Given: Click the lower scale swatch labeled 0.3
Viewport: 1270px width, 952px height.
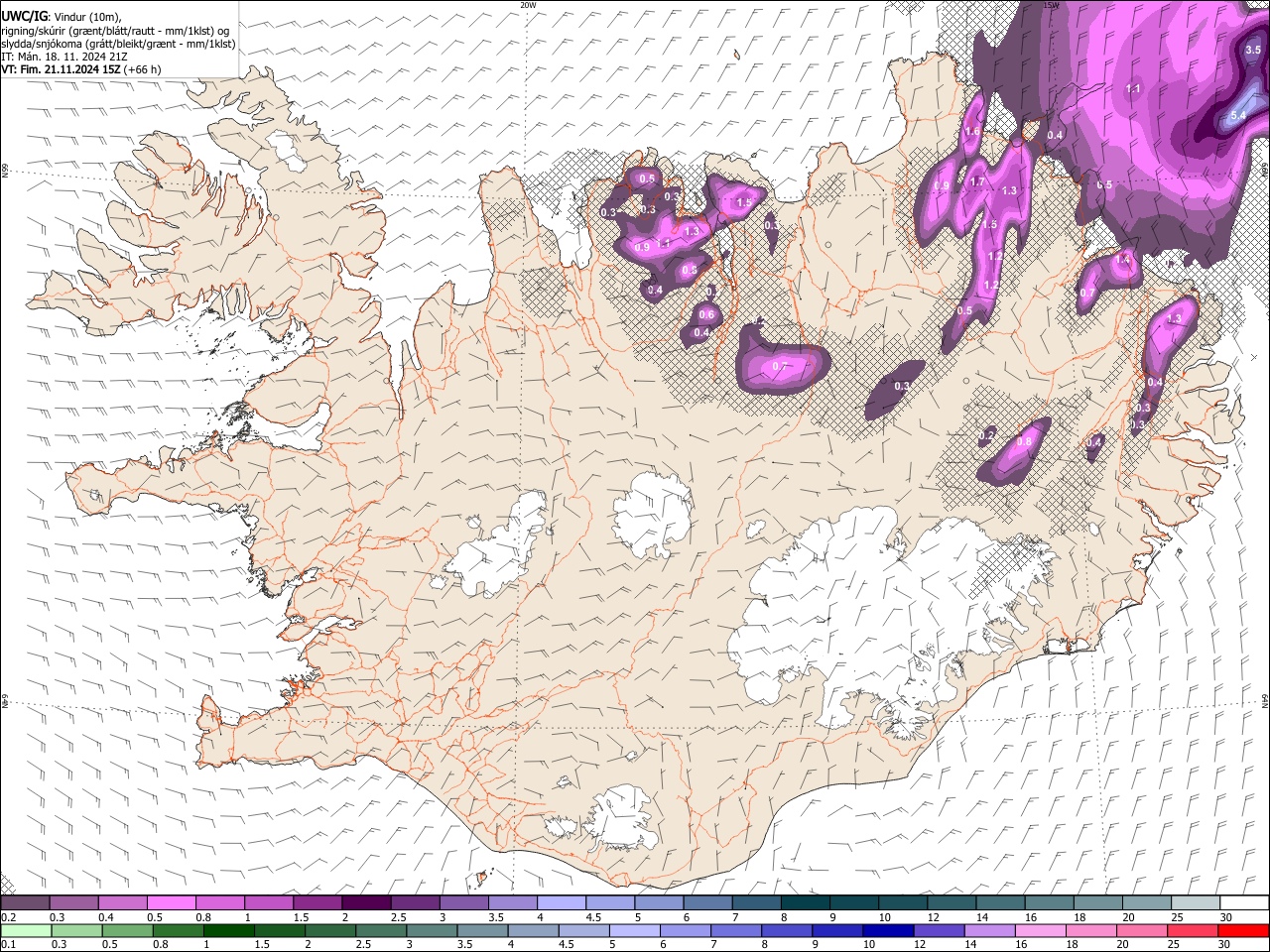Looking at the screenshot, I should (x=76, y=930).
